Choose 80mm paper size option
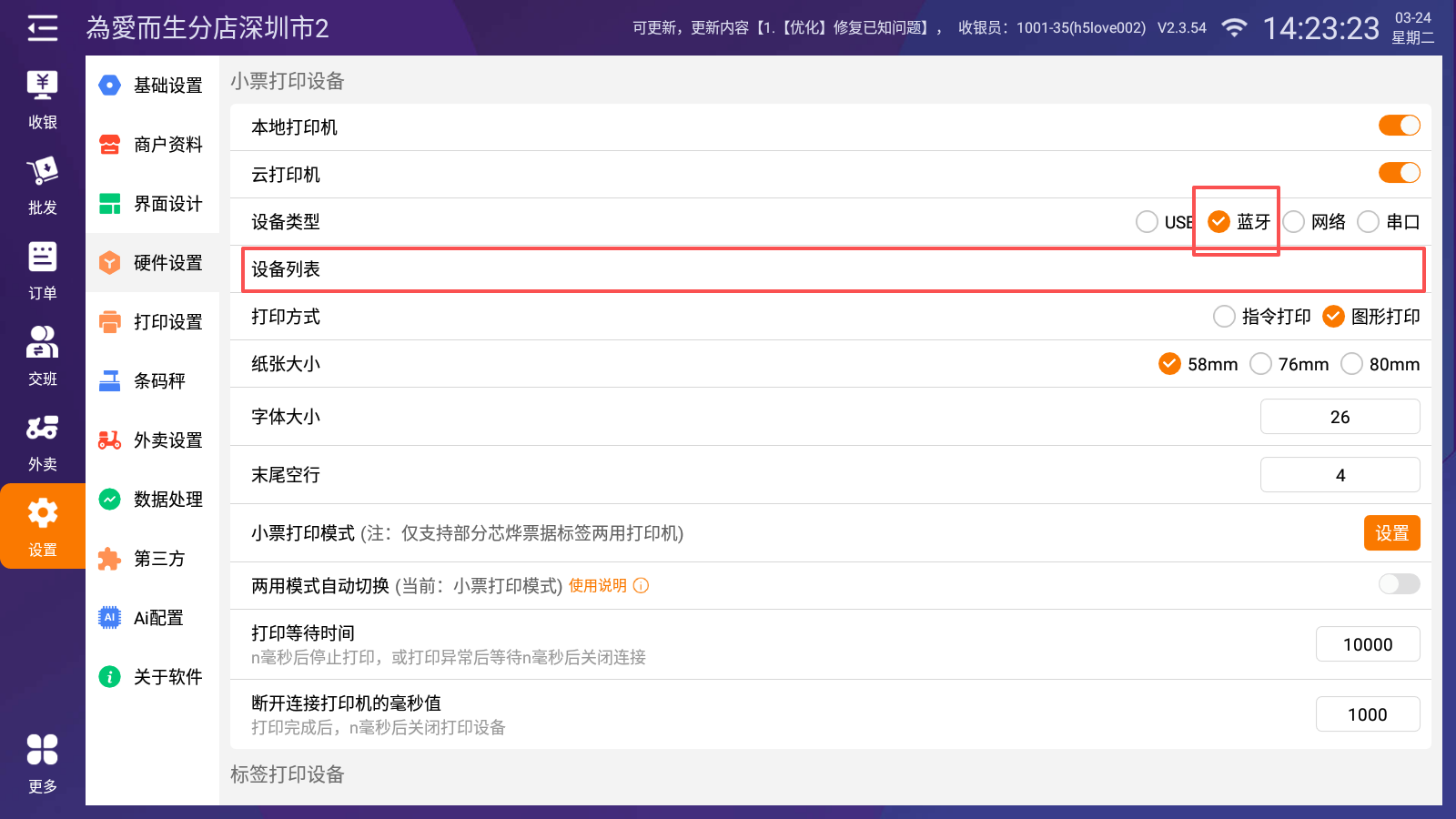This screenshot has width=1456, height=819. (x=1352, y=364)
